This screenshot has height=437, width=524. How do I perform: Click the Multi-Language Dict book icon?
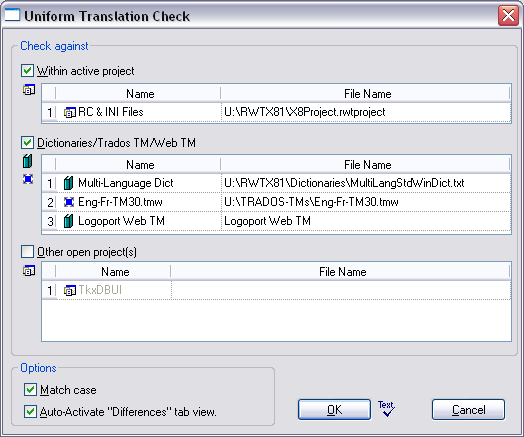pos(69,183)
